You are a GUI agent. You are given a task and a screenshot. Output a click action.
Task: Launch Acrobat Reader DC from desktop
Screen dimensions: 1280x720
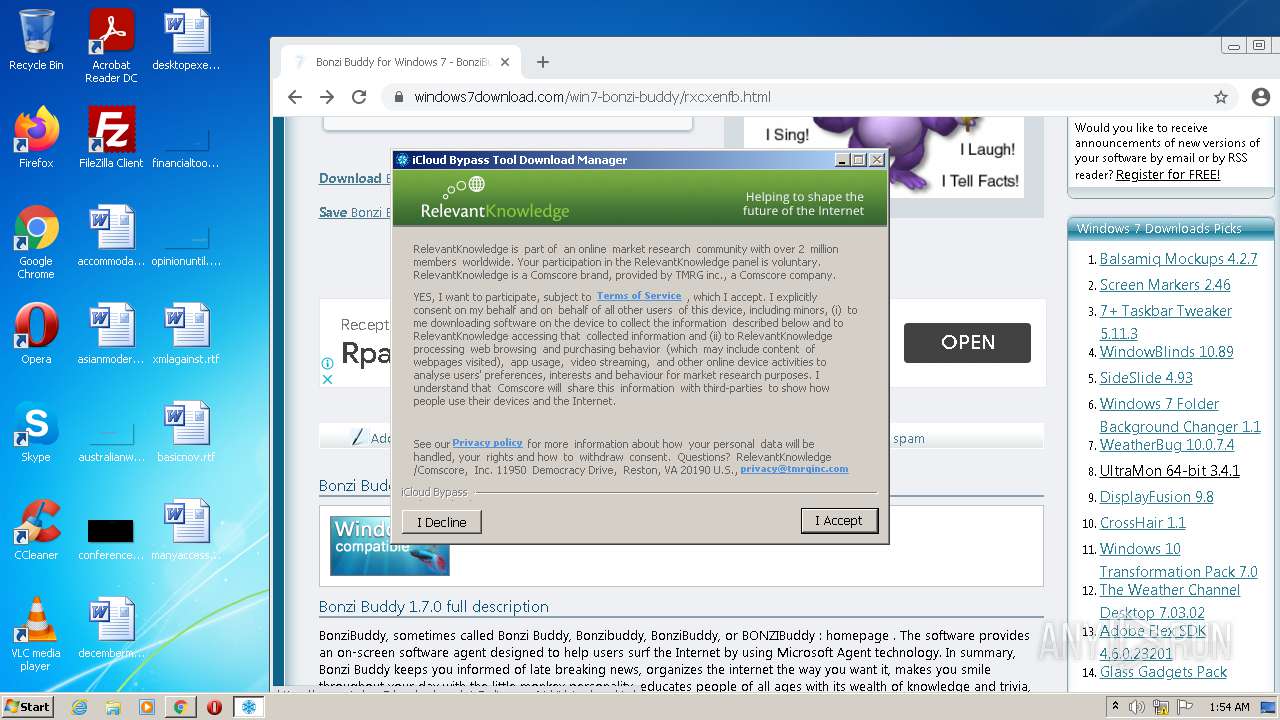click(111, 46)
